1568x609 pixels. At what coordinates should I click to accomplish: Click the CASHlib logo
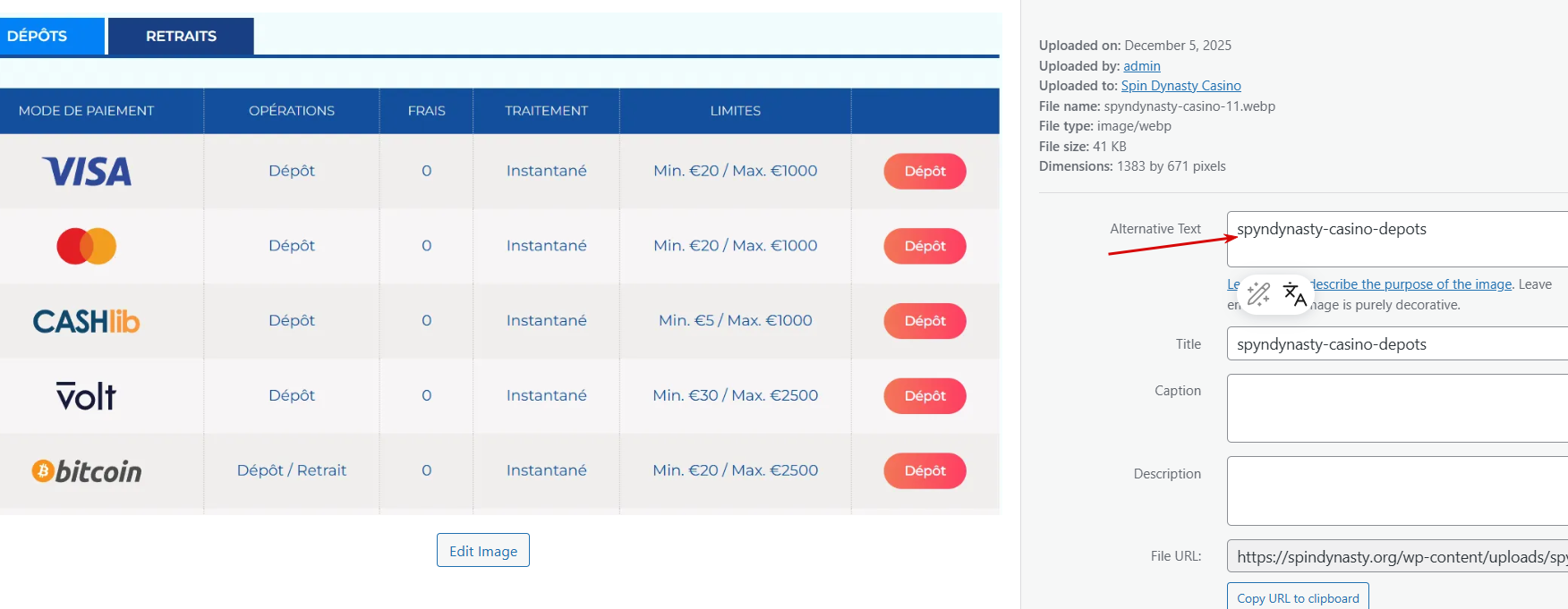[87, 321]
